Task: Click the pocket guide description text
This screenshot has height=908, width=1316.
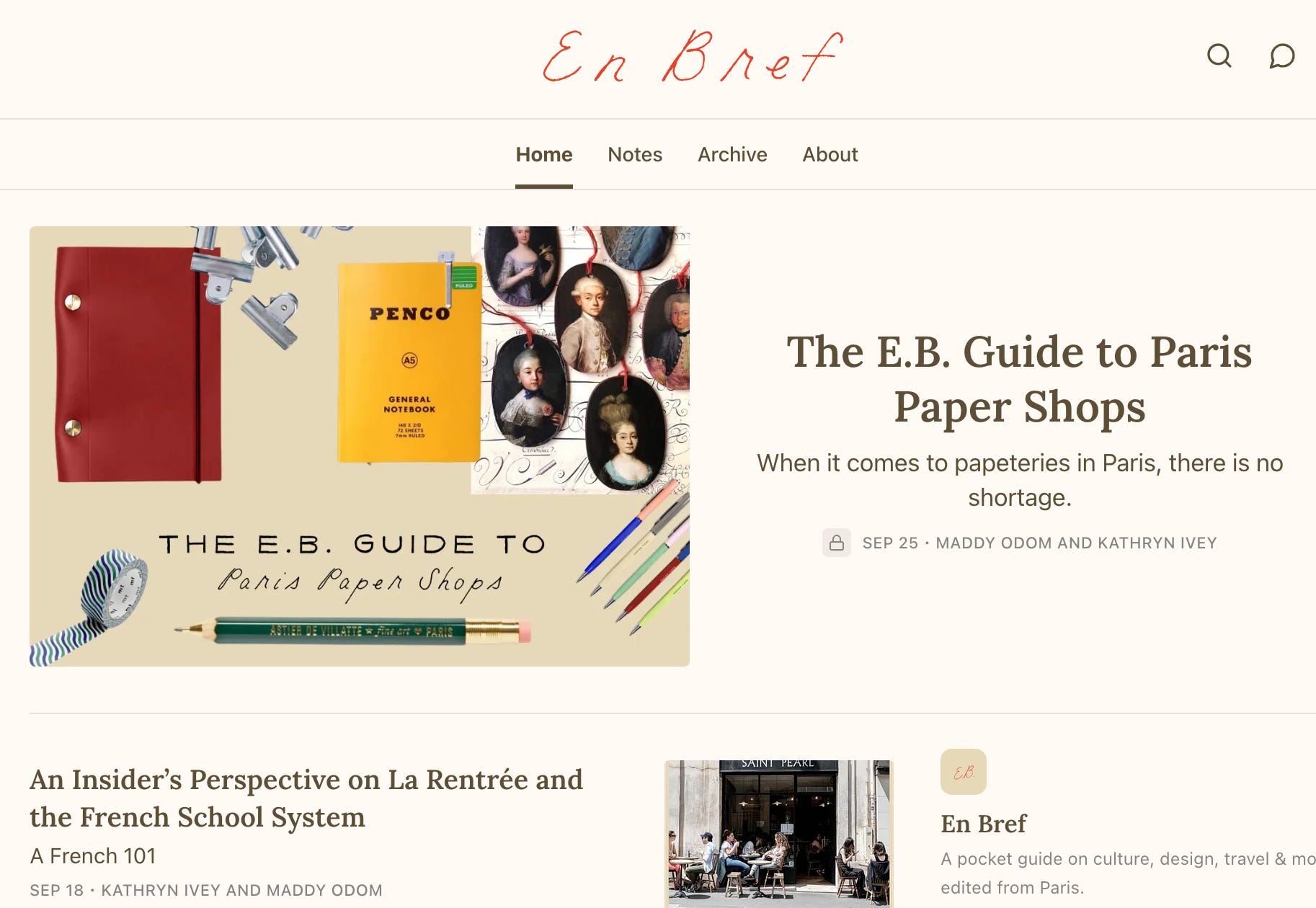Action: pos(1128,873)
